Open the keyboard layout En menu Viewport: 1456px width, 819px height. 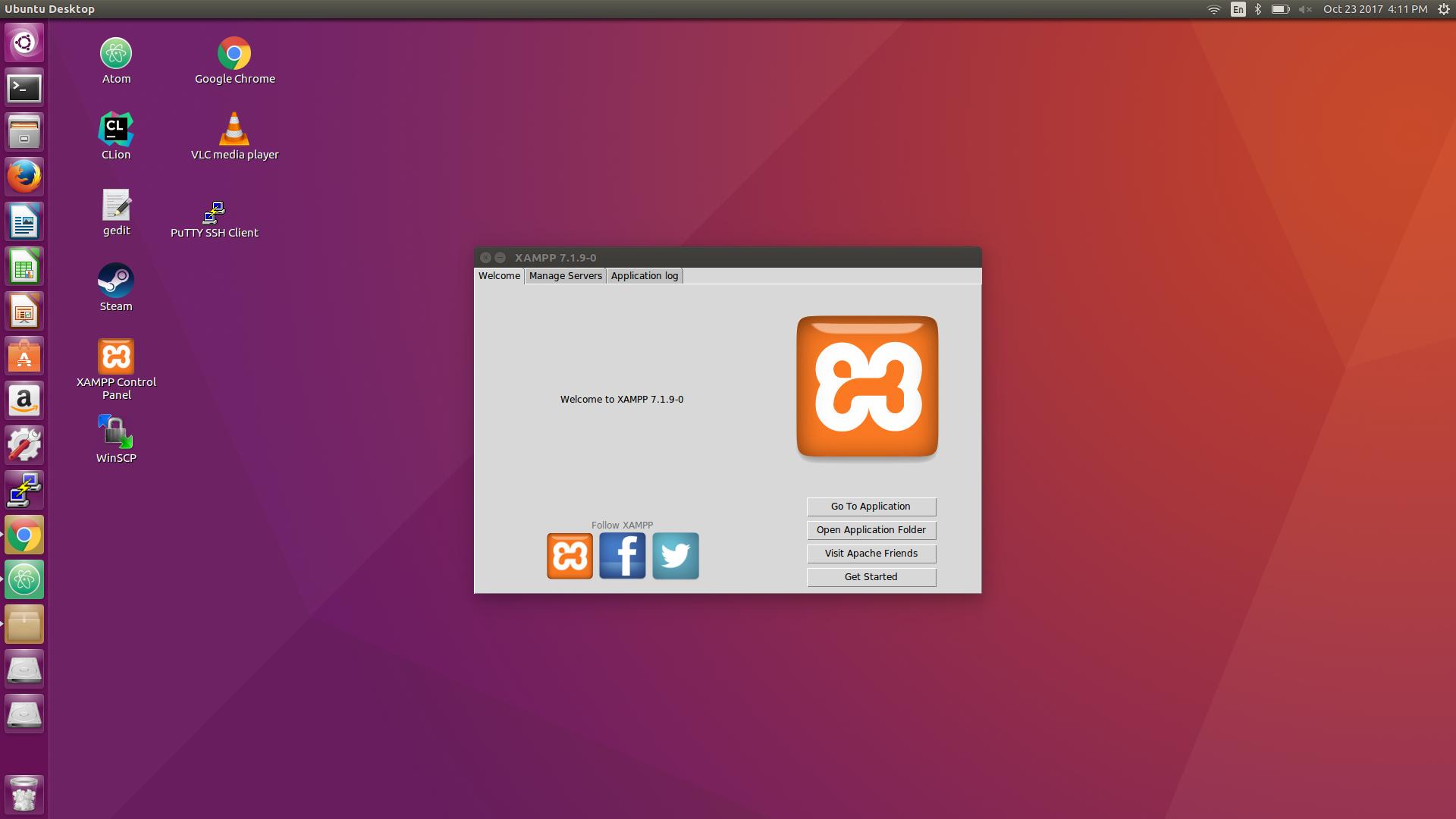coord(1237,9)
